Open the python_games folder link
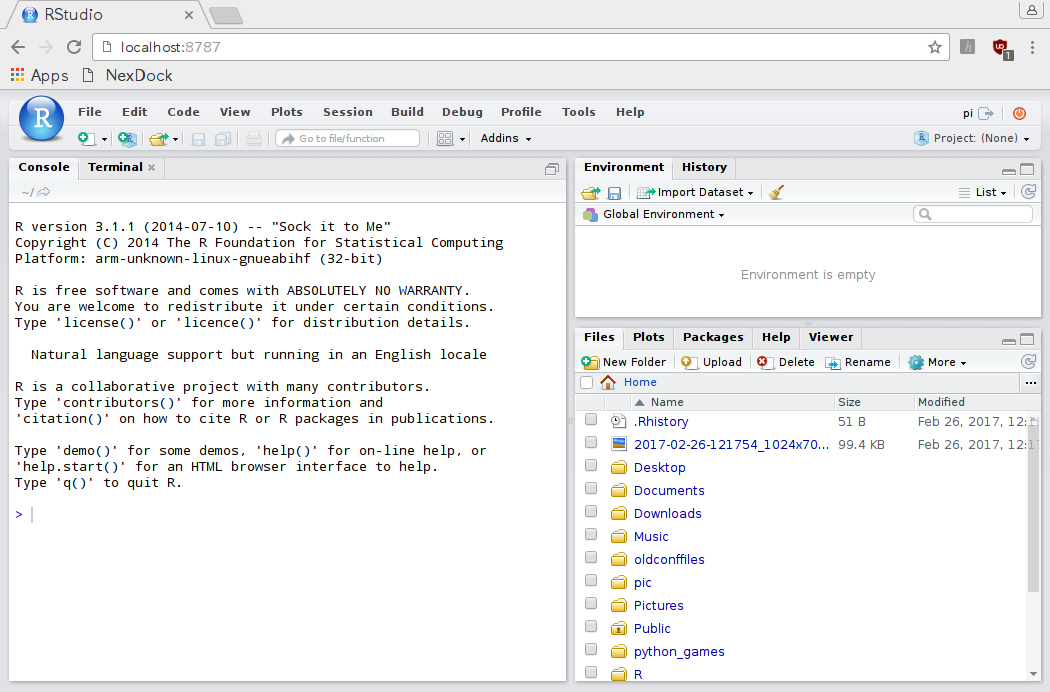Viewport: 1050px width, 692px height. point(679,651)
